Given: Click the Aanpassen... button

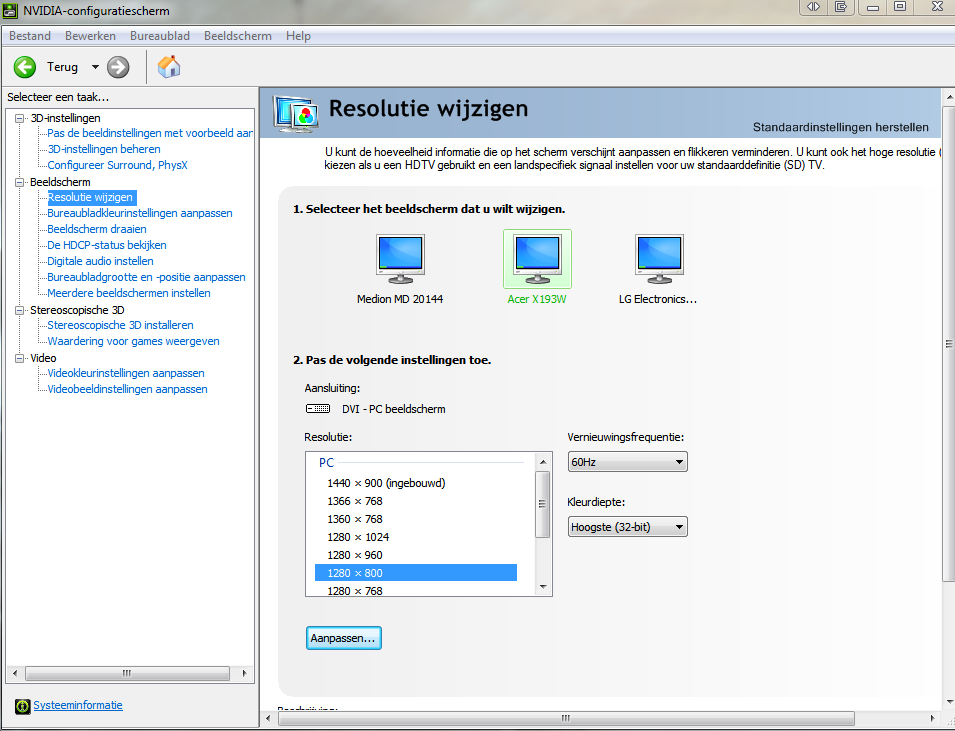Looking at the screenshot, I should click(x=344, y=638).
